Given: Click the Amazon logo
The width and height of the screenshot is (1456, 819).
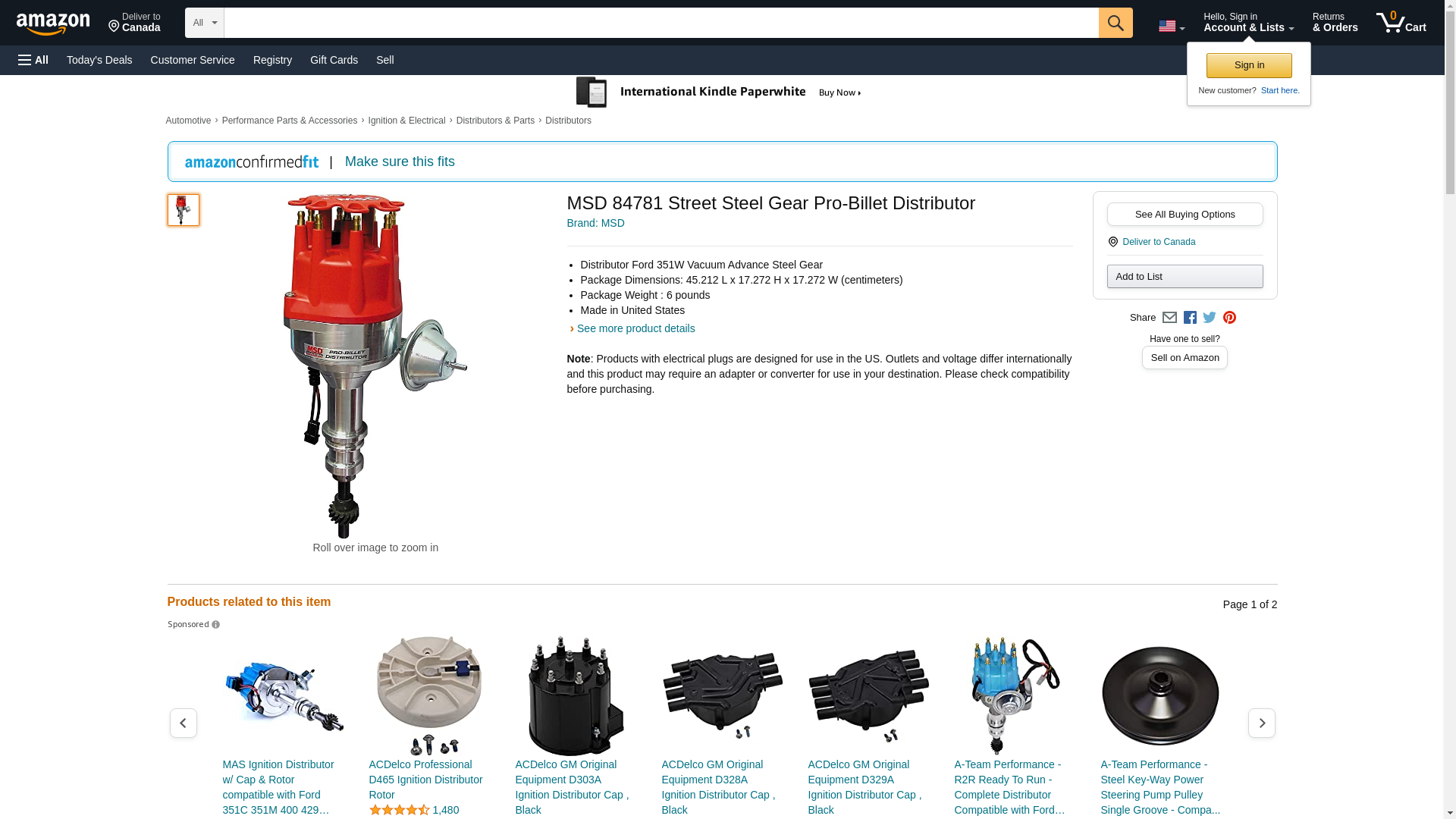Looking at the screenshot, I should click(x=53, y=24).
